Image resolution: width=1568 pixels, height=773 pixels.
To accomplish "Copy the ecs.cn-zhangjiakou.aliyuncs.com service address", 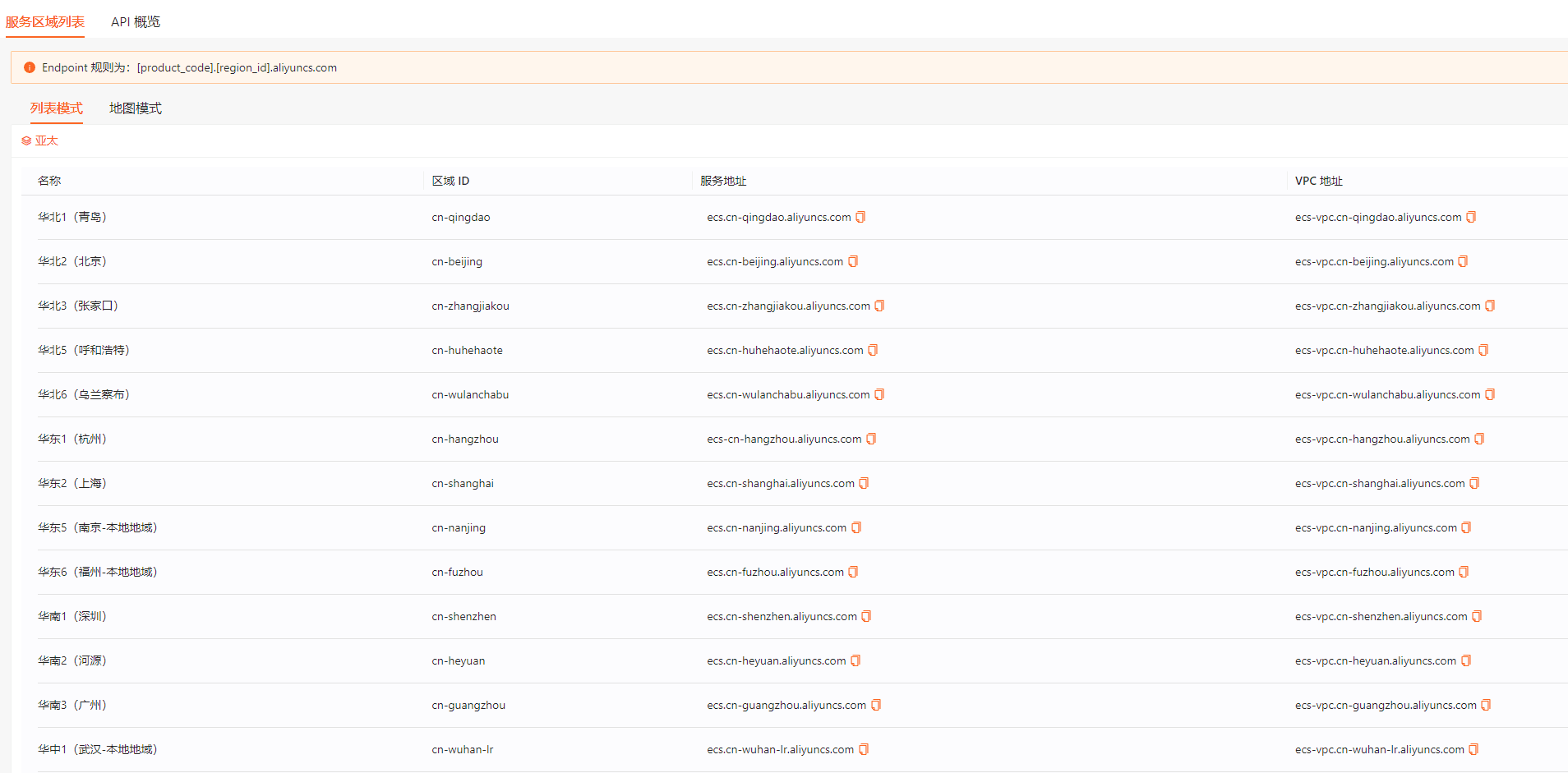I will coord(879,306).
